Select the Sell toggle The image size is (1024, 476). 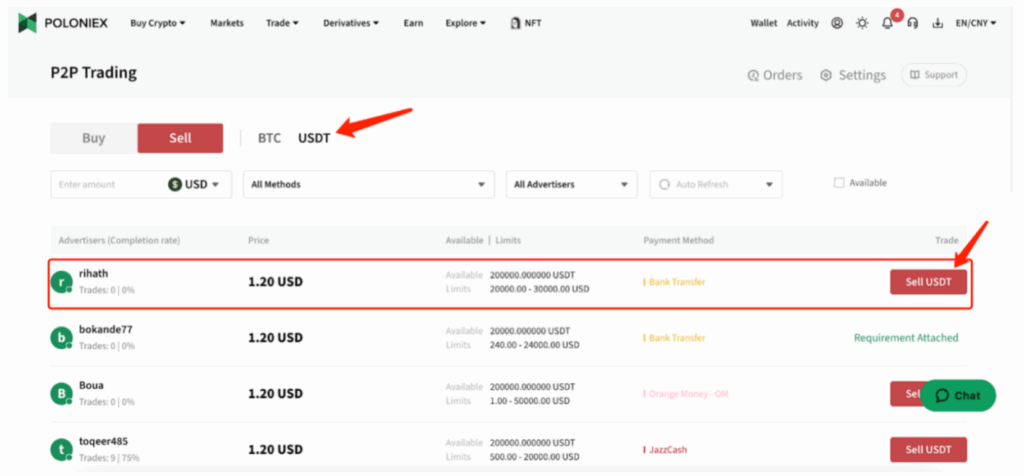tap(180, 138)
